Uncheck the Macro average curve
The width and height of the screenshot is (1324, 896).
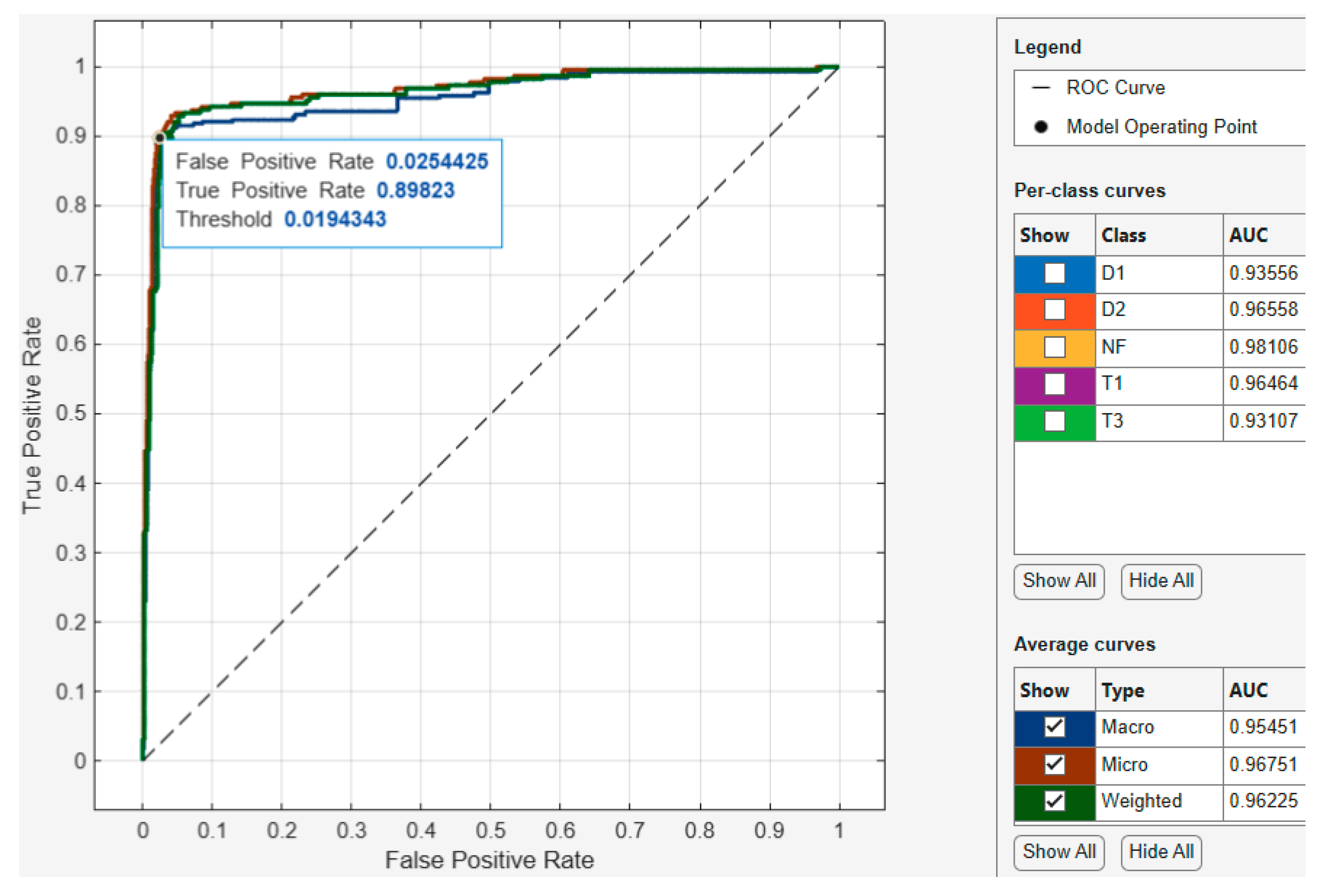point(1054,727)
